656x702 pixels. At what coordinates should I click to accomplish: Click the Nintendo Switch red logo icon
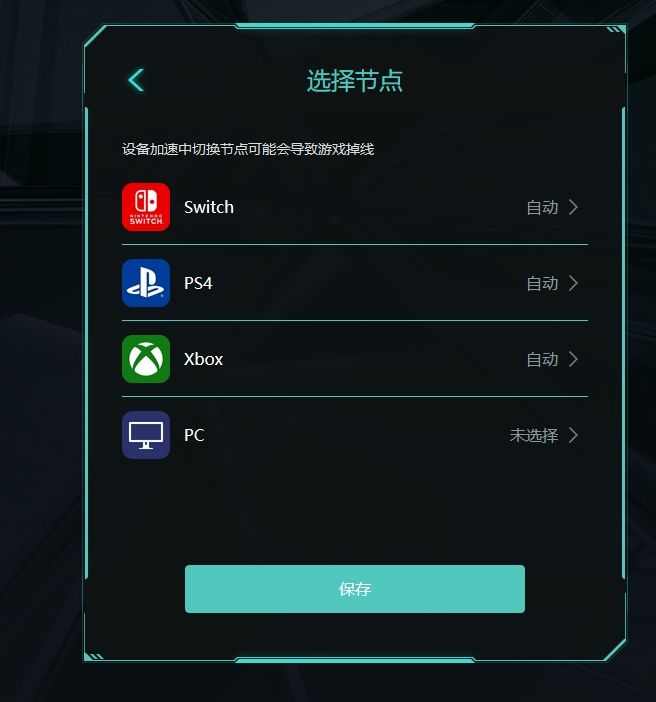(x=146, y=207)
